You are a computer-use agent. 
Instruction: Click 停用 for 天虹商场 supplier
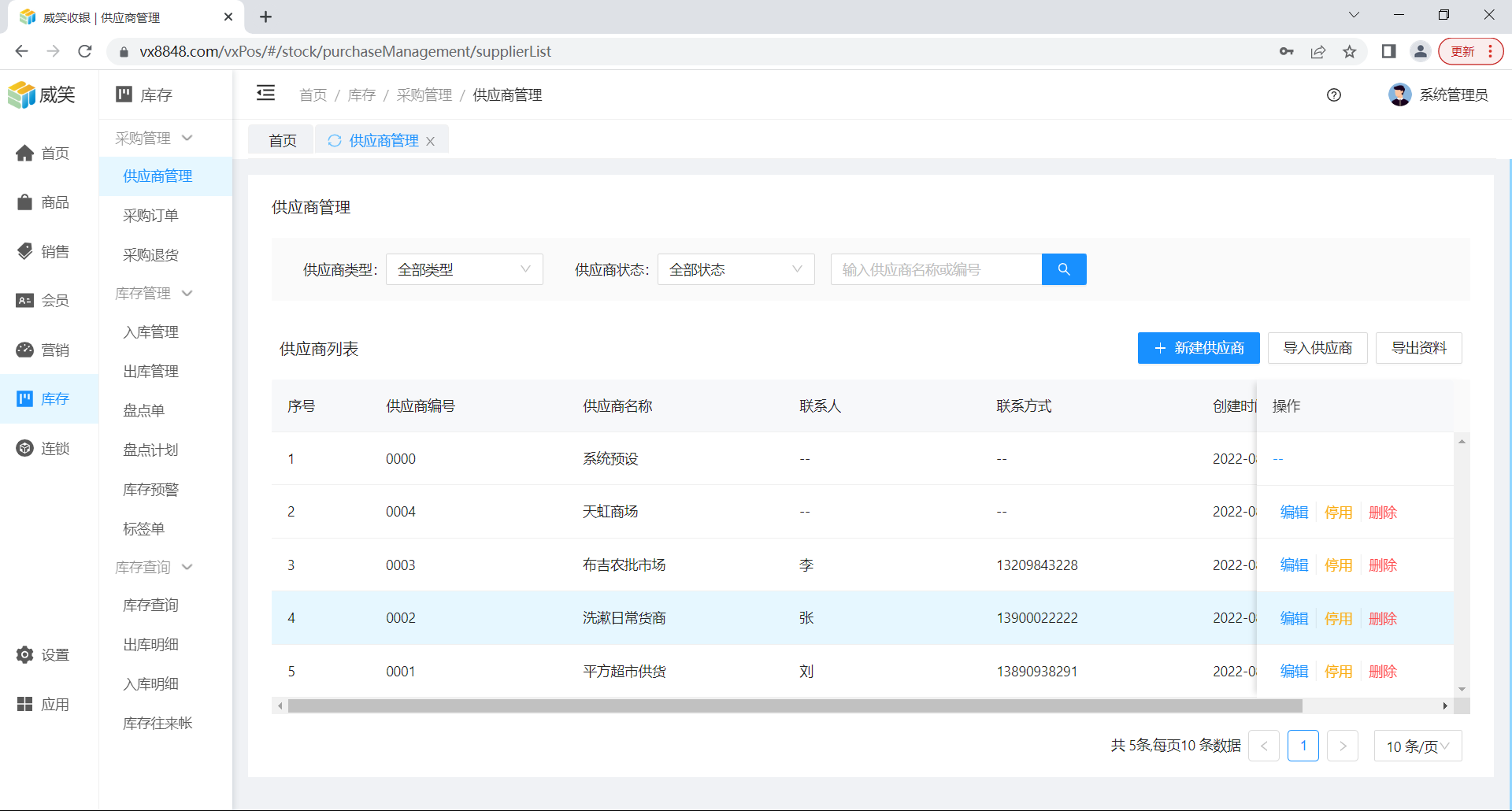click(x=1338, y=513)
